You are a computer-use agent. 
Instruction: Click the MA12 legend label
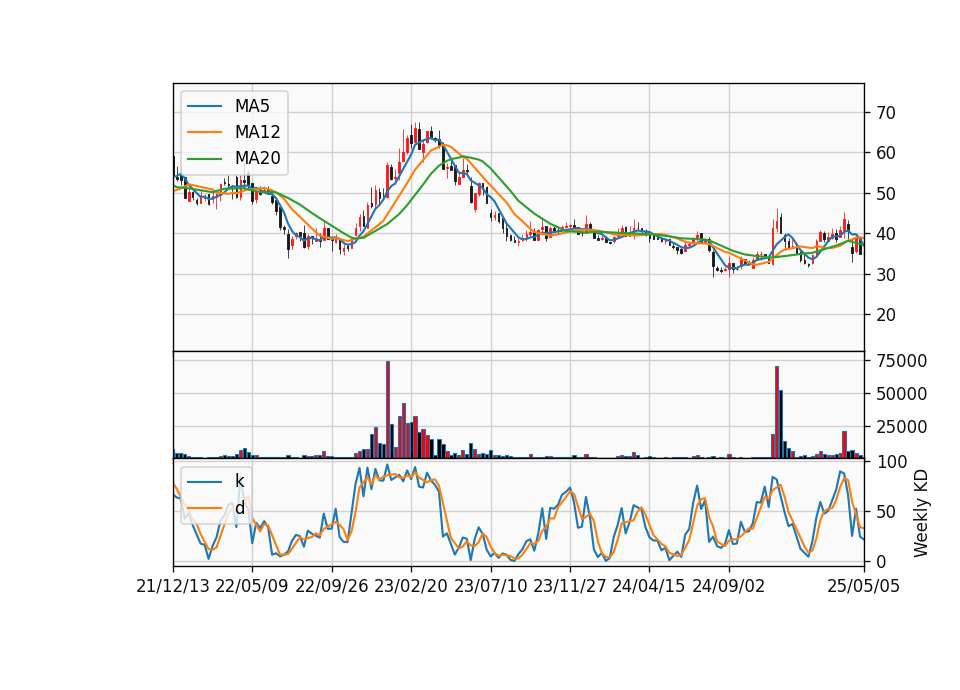point(257,132)
